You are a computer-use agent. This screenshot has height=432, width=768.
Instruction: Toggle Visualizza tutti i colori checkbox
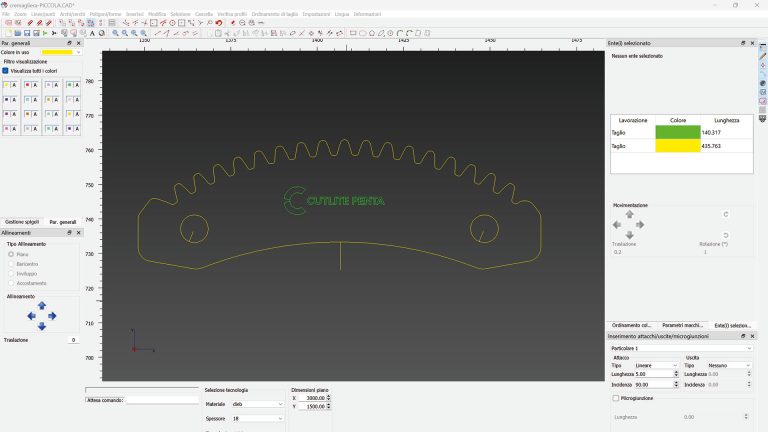tap(5, 71)
